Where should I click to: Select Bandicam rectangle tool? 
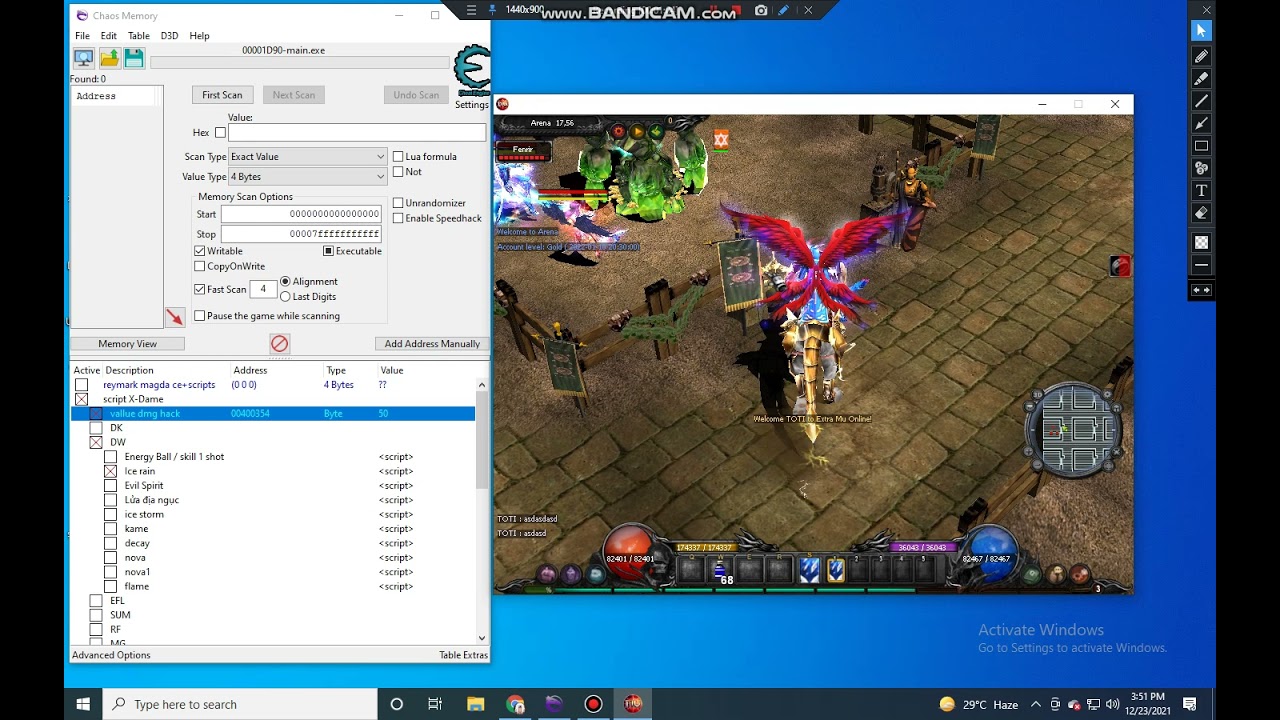tap(1201, 146)
